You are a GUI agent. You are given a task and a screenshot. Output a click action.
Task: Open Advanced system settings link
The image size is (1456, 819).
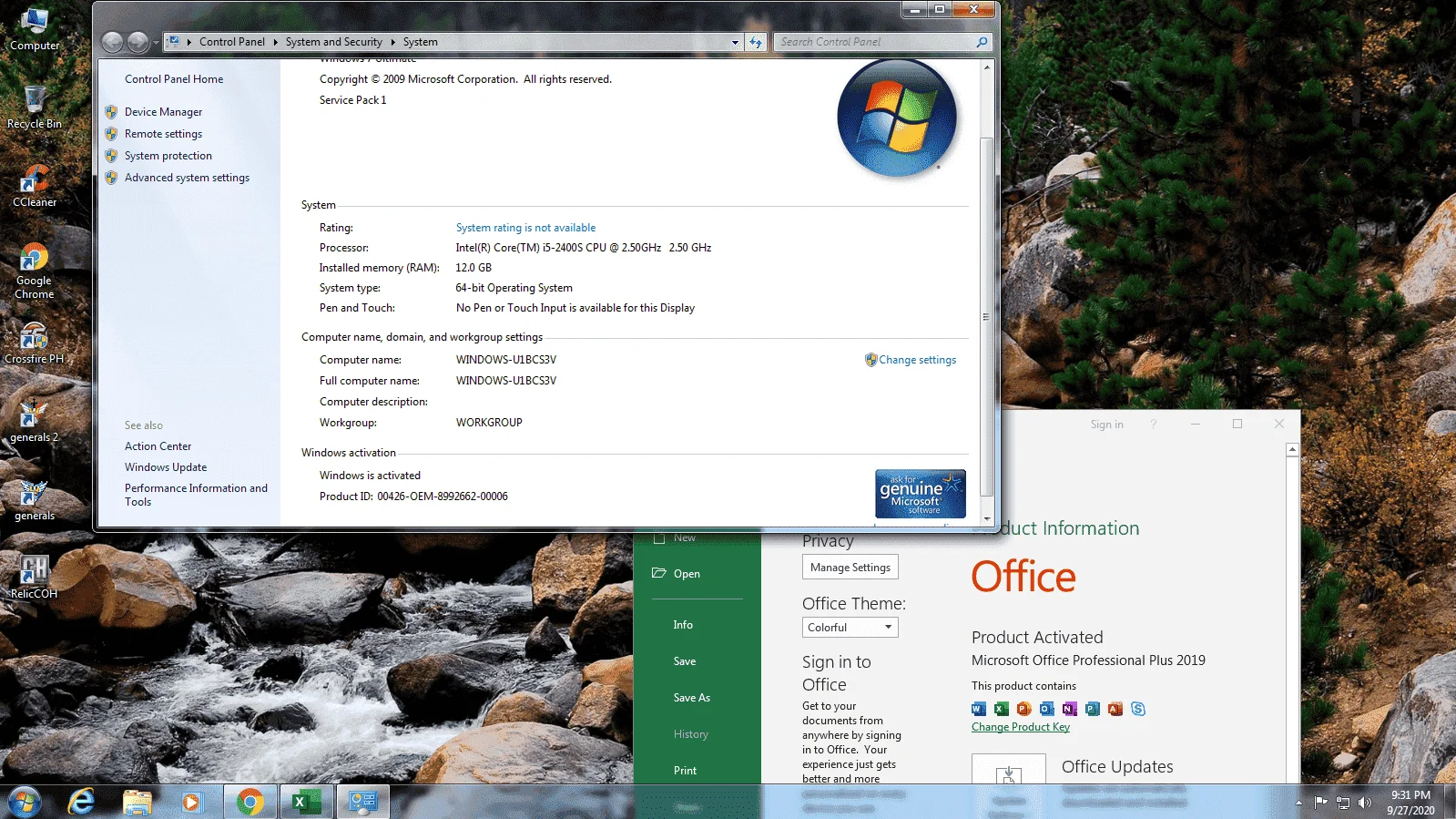187,178
